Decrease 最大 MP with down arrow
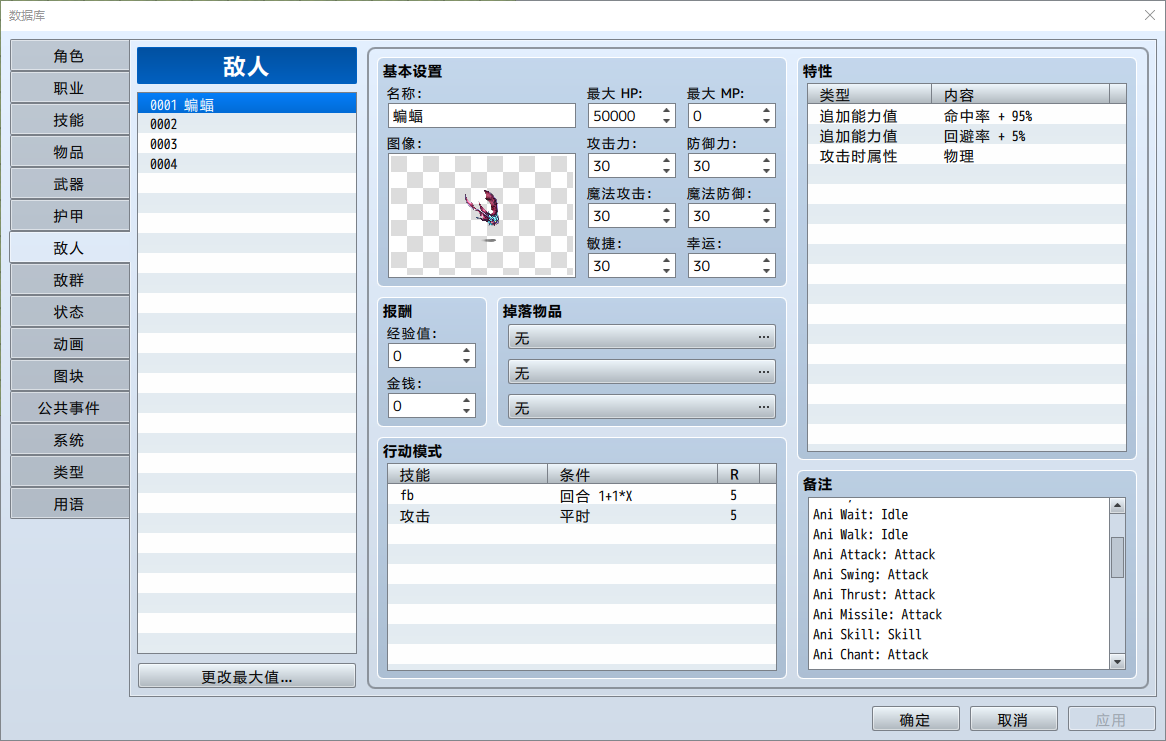This screenshot has width=1166, height=741. pos(767,121)
